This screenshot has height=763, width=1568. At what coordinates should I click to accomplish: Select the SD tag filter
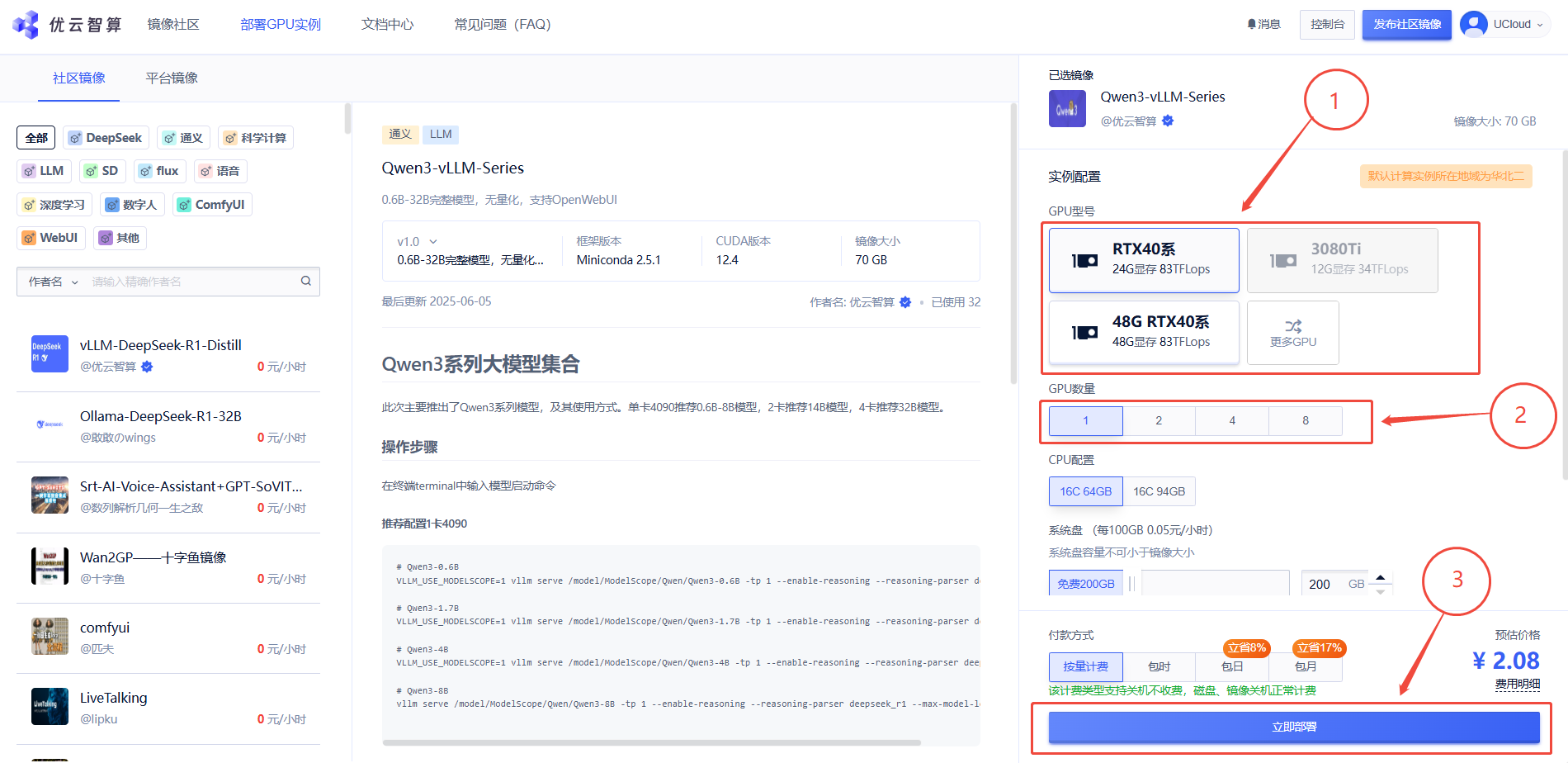[x=102, y=171]
